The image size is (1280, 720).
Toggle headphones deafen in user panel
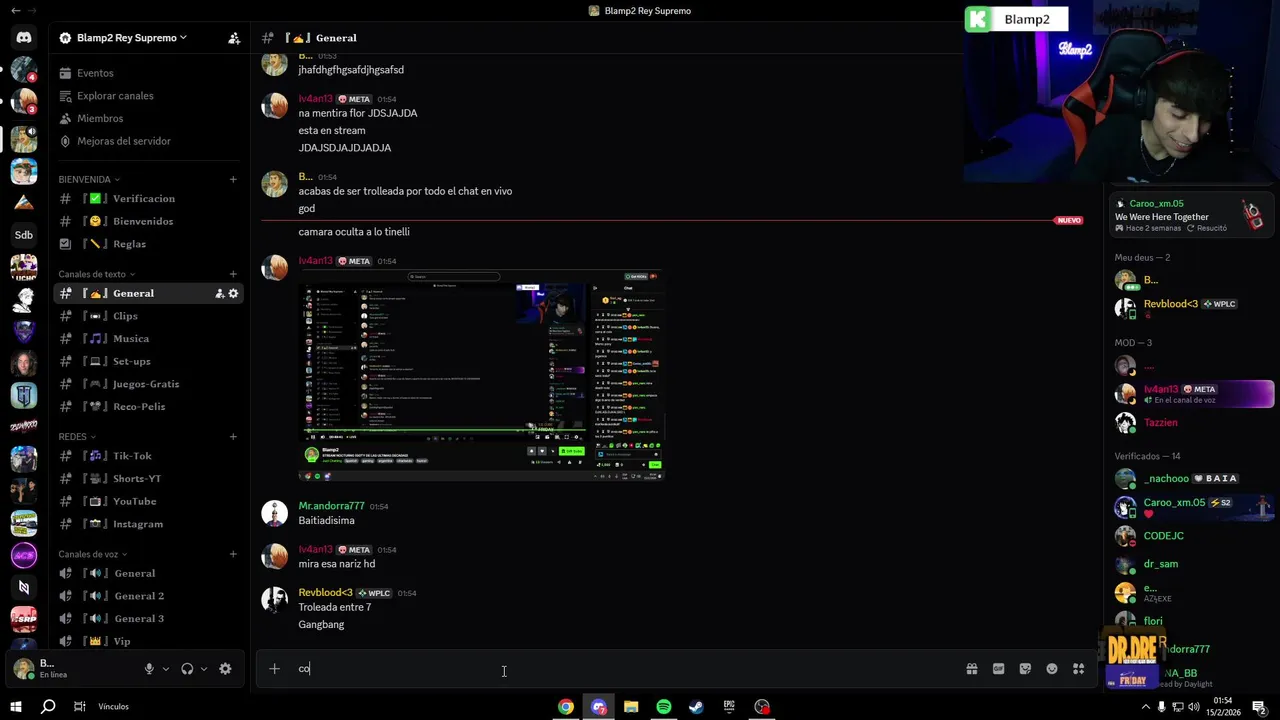coord(187,669)
